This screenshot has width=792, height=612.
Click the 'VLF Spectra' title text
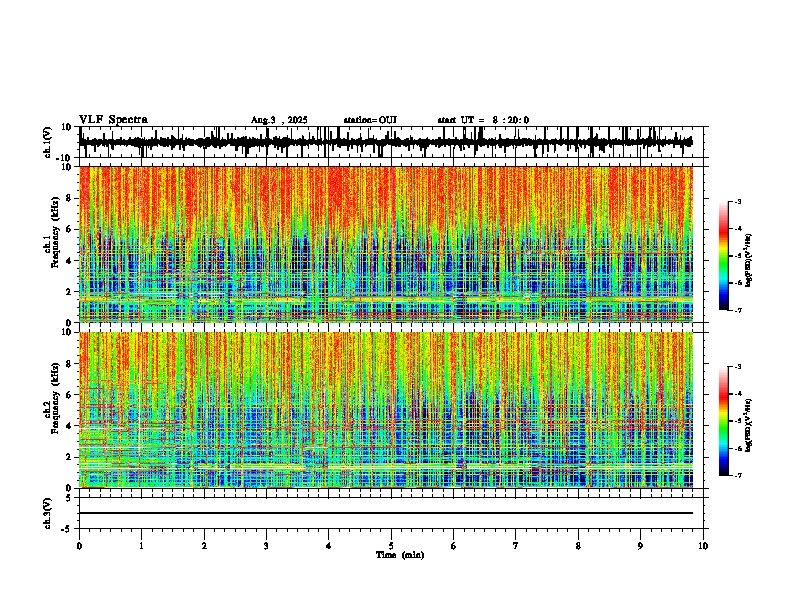(x=113, y=120)
